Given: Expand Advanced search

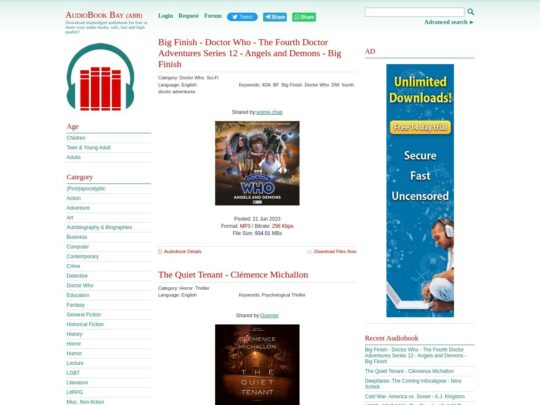Looking at the screenshot, I should coord(449,22).
